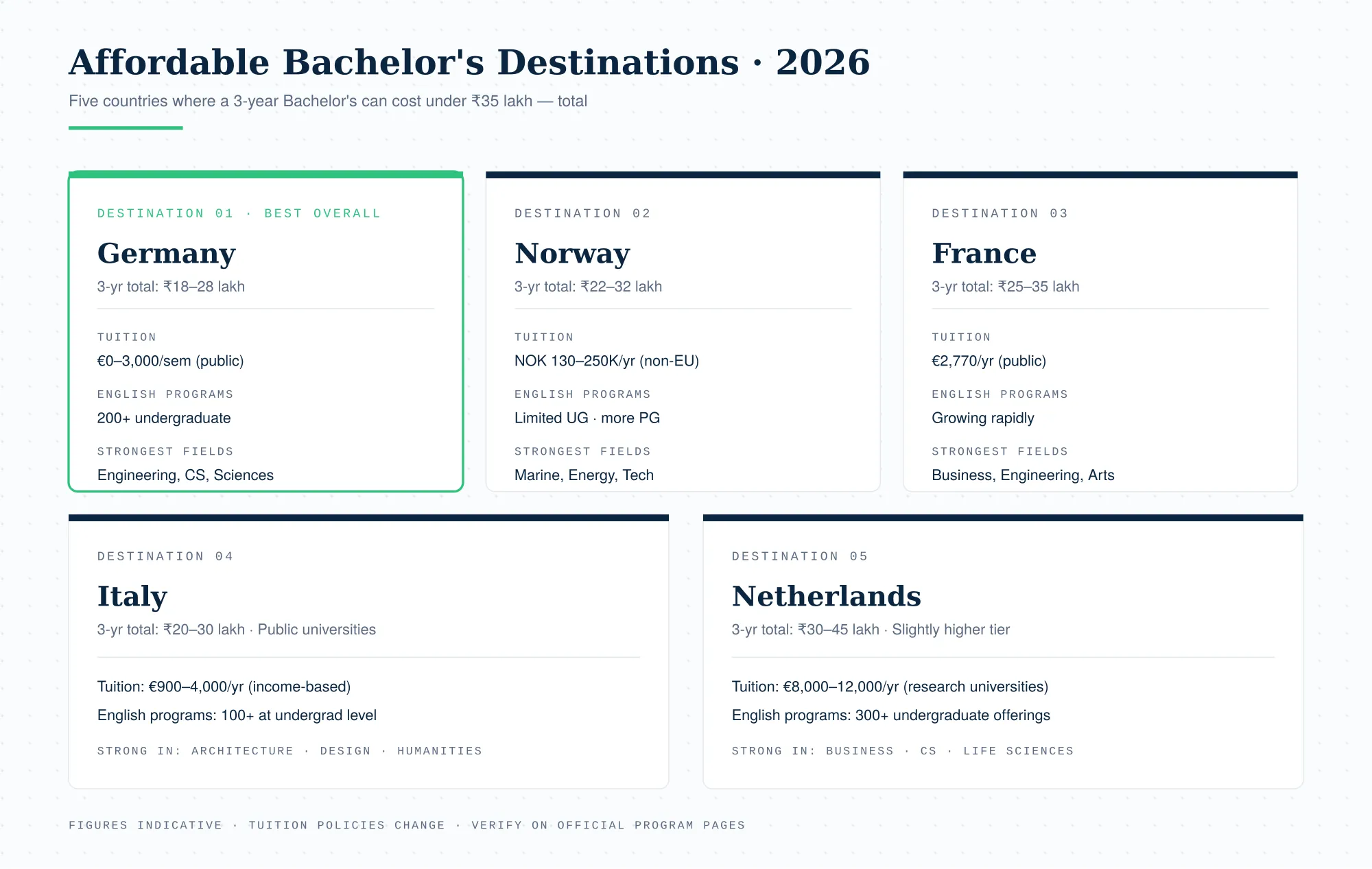
Task: Click the subtitle about five countries under ₹35 lakh
Action: (328, 101)
